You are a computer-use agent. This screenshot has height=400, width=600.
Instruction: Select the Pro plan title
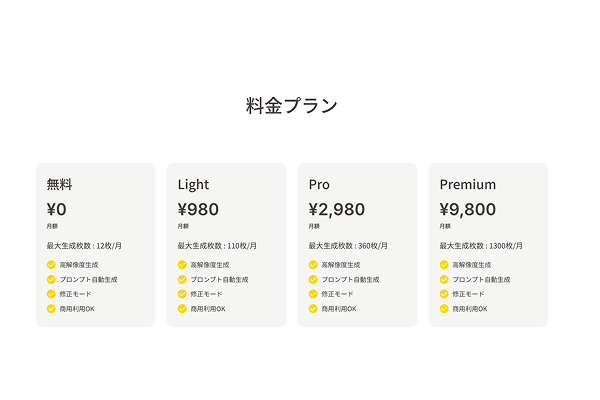319,184
